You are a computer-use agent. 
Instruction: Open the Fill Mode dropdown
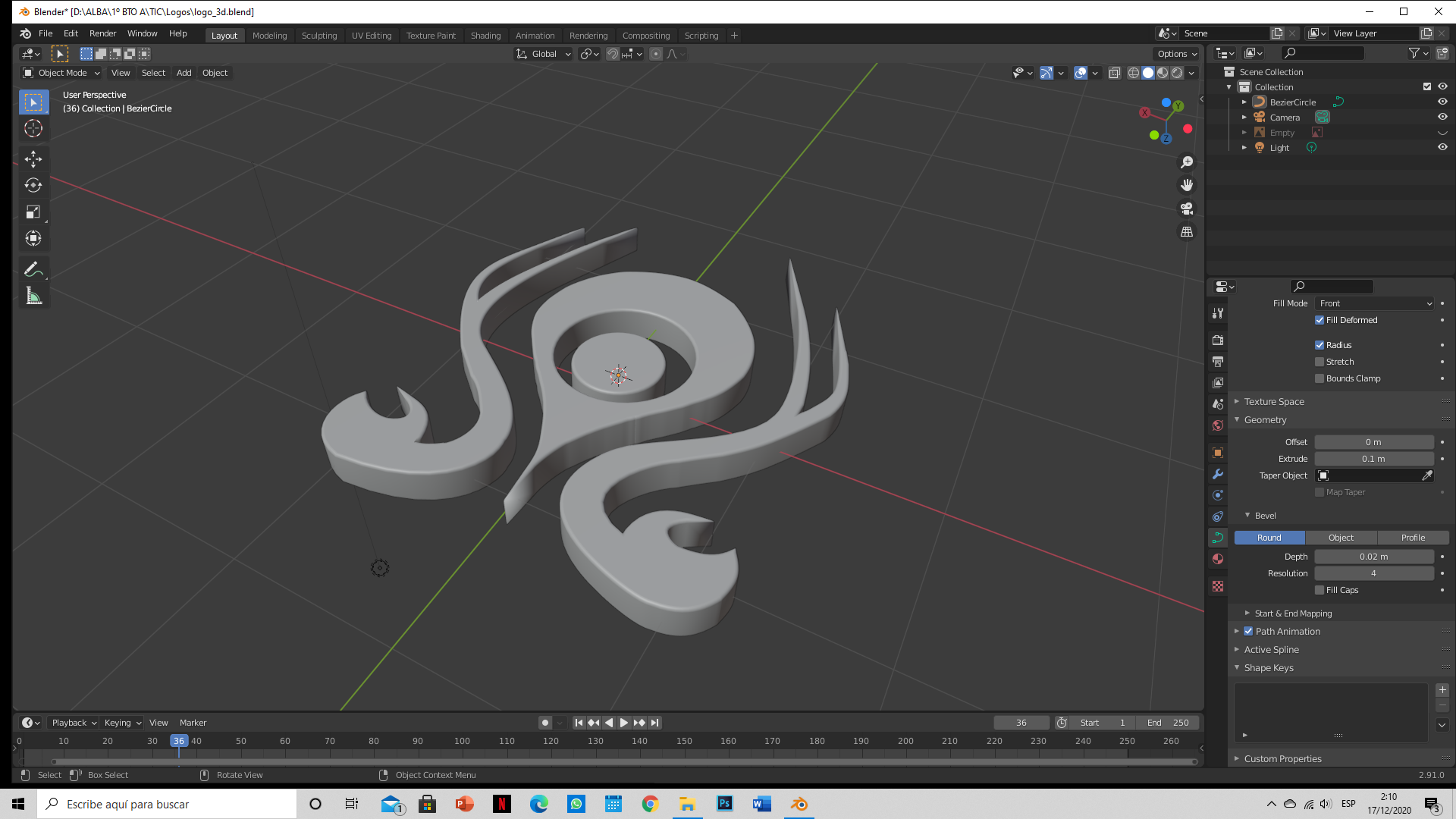[1374, 303]
